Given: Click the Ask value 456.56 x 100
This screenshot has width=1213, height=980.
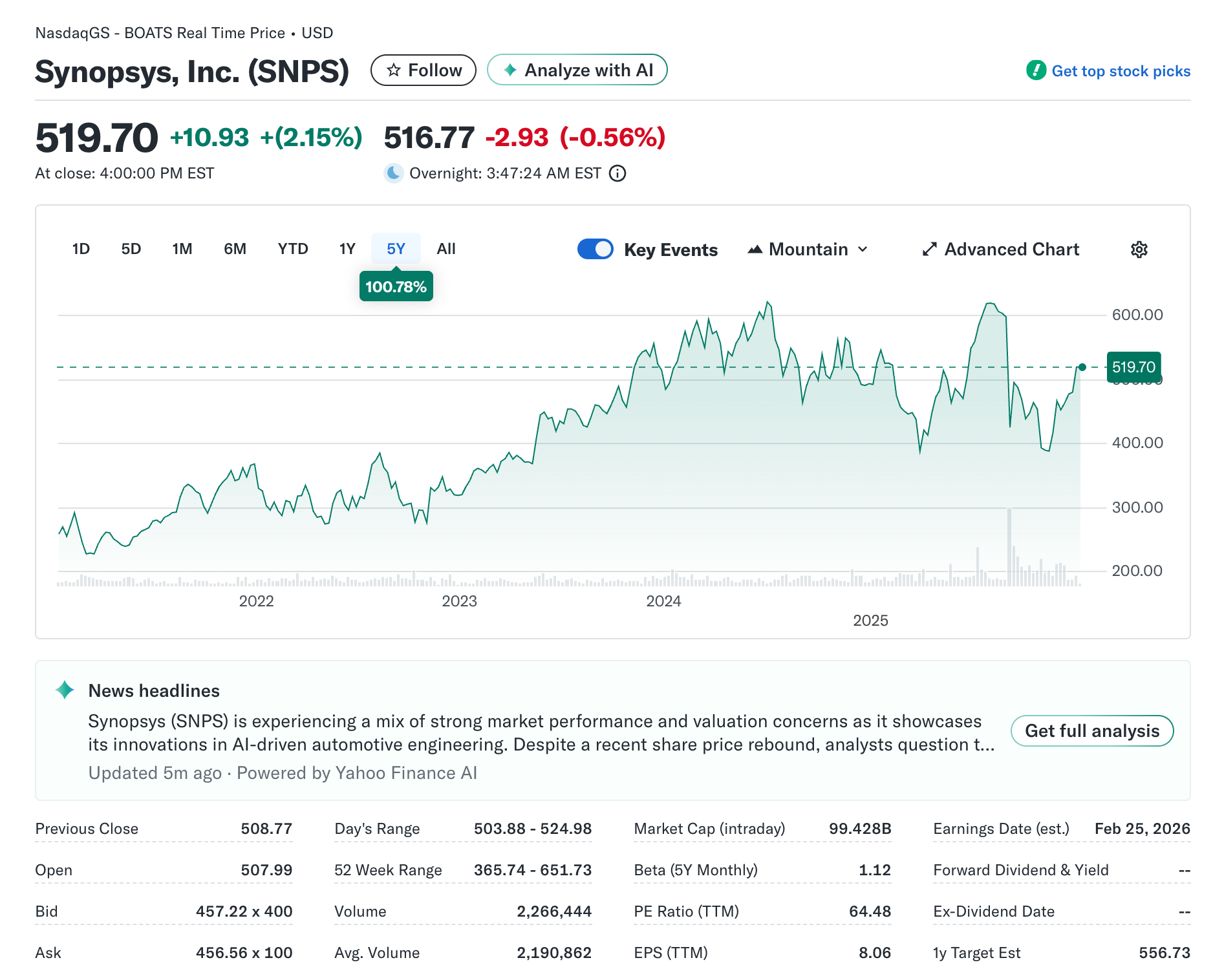Looking at the screenshot, I should point(244,953).
